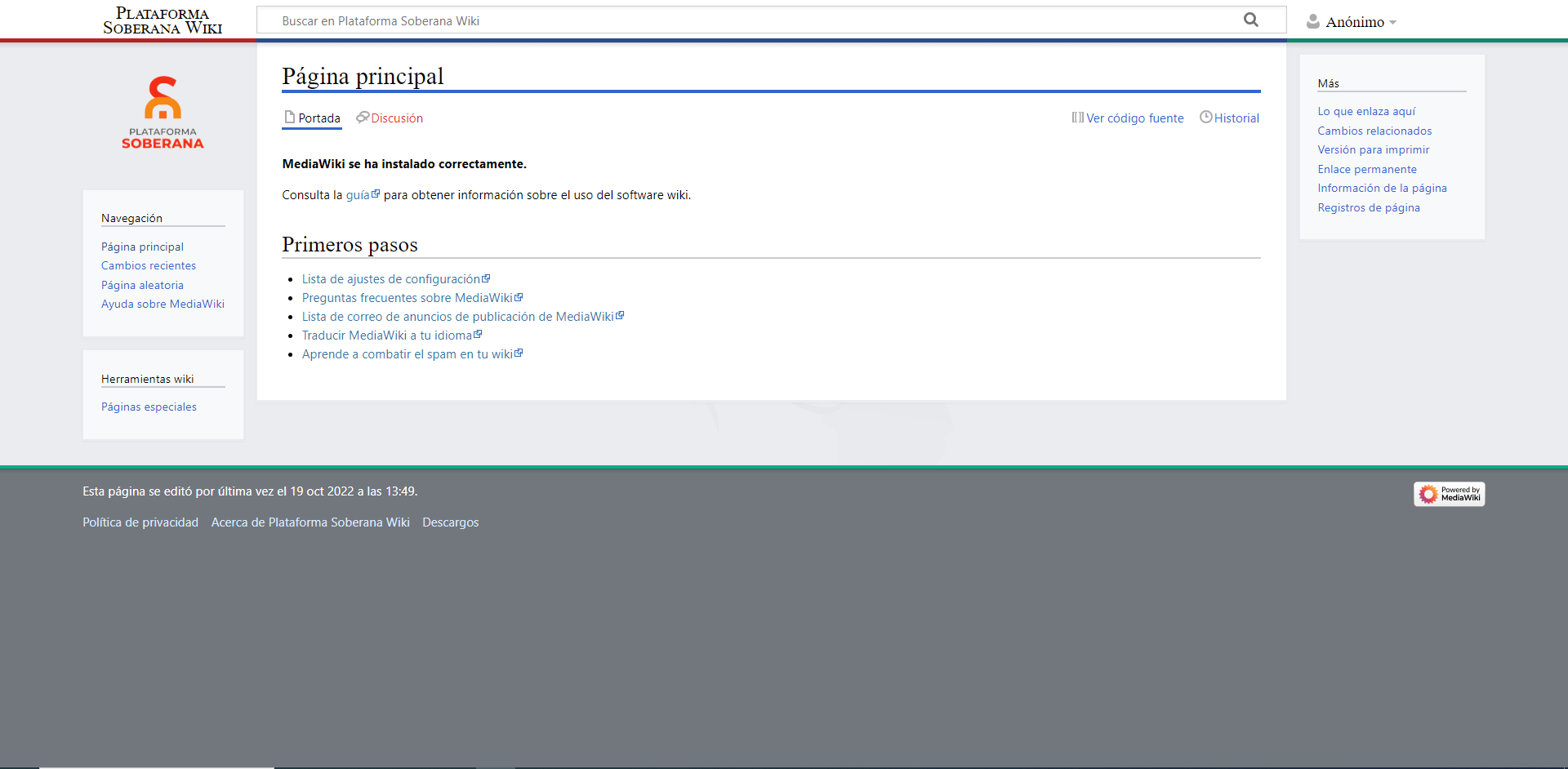
Task: Open the Anónimo user dropdown menu
Action: [1360, 22]
